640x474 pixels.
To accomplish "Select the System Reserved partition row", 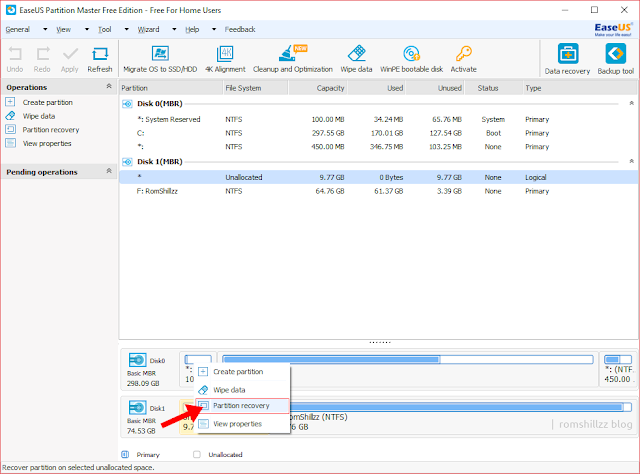I will pyautogui.click(x=378, y=119).
